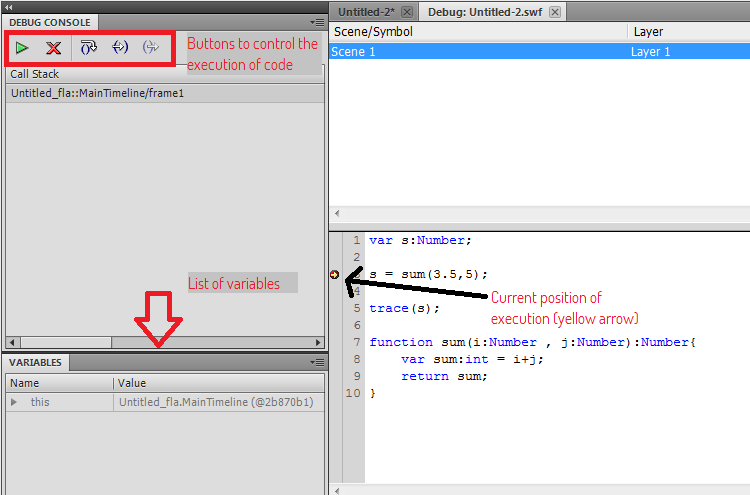This screenshot has height=495, width=750.
Task: Click line number 10 in gutter
Action: [x=353, y=393]
